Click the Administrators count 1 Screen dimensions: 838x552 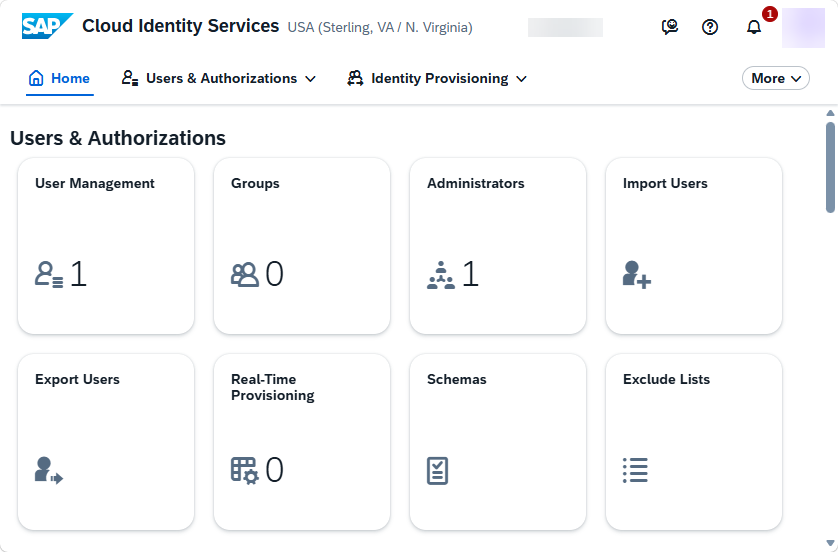click(470, 274)
